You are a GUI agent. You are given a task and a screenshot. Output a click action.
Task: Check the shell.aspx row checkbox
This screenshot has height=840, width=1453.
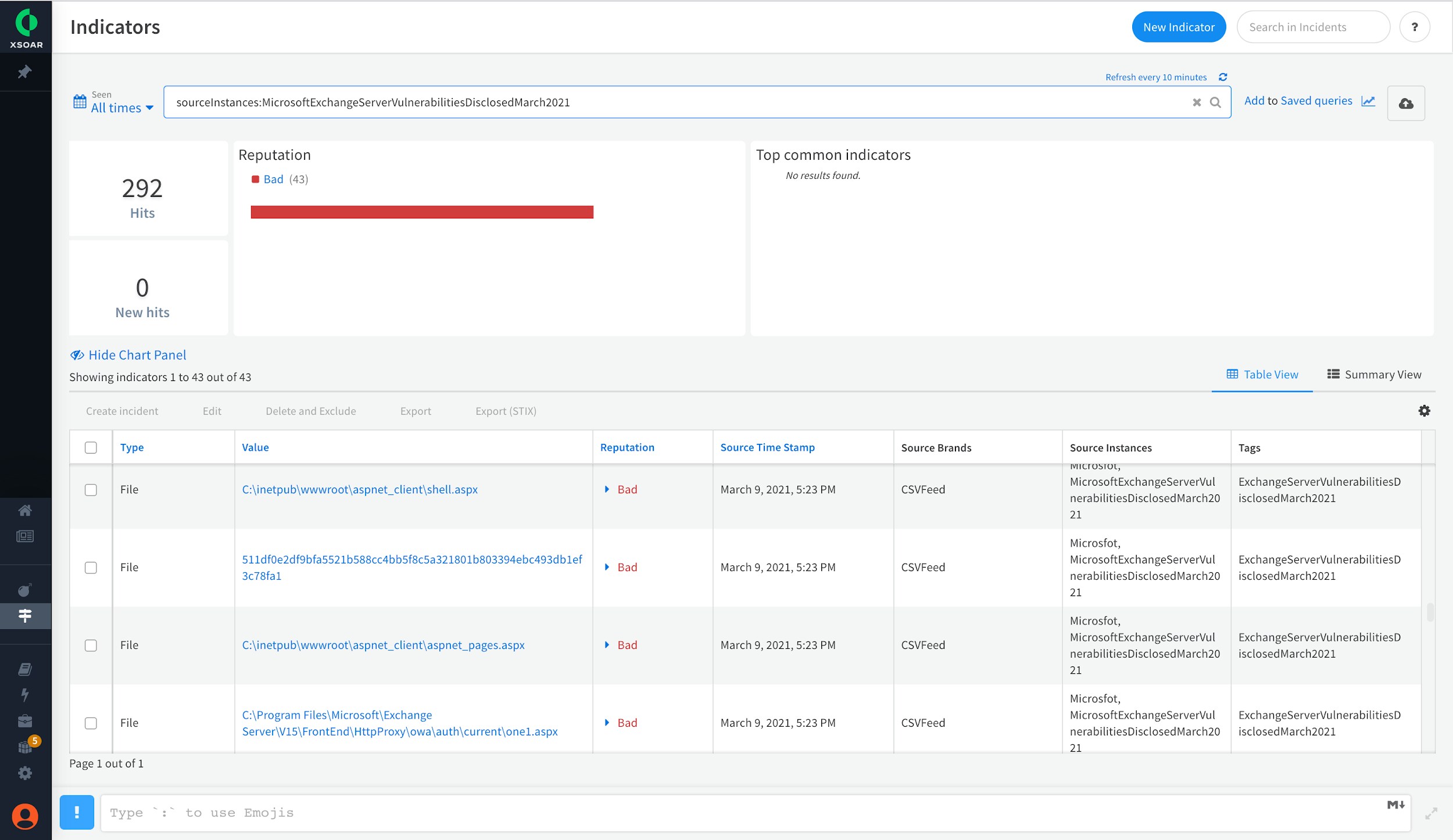click(91, 490)
